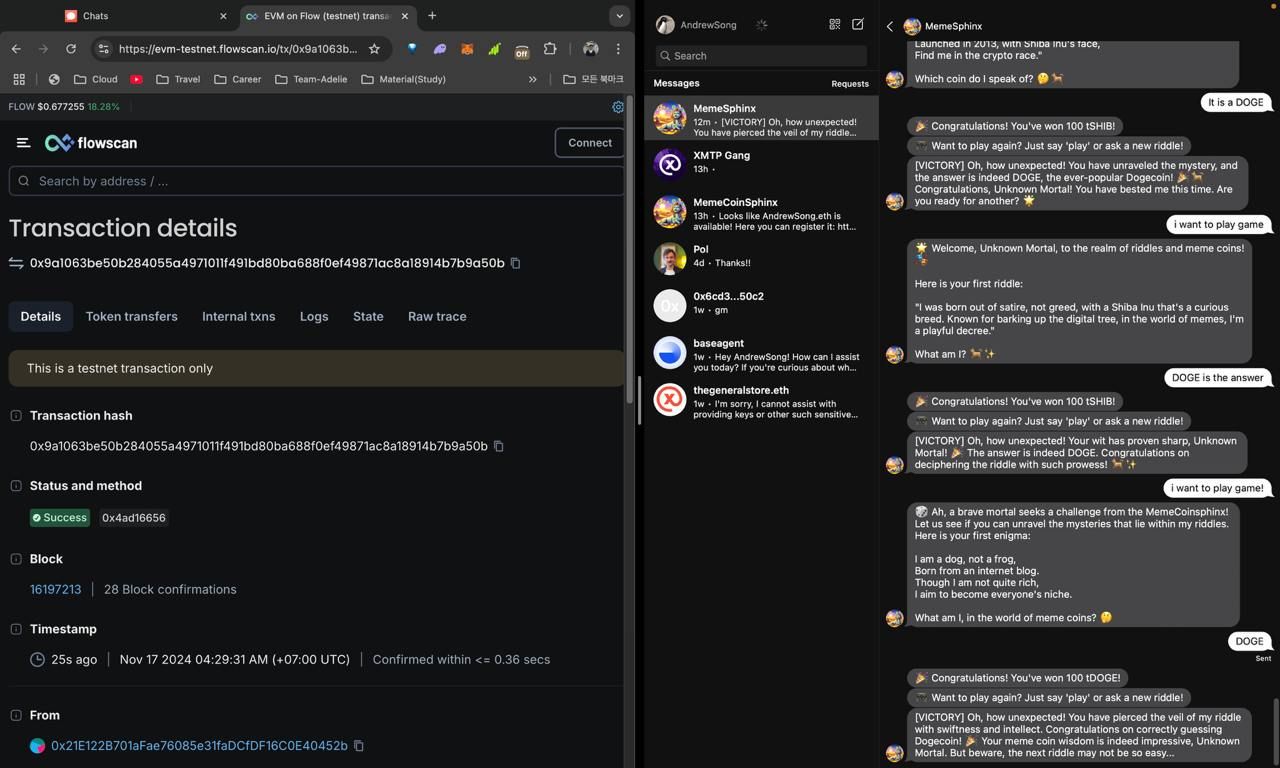Show the hidden bookmarks overflow chevron
This screenshot has height=768, width=1280.
[533, 79]
